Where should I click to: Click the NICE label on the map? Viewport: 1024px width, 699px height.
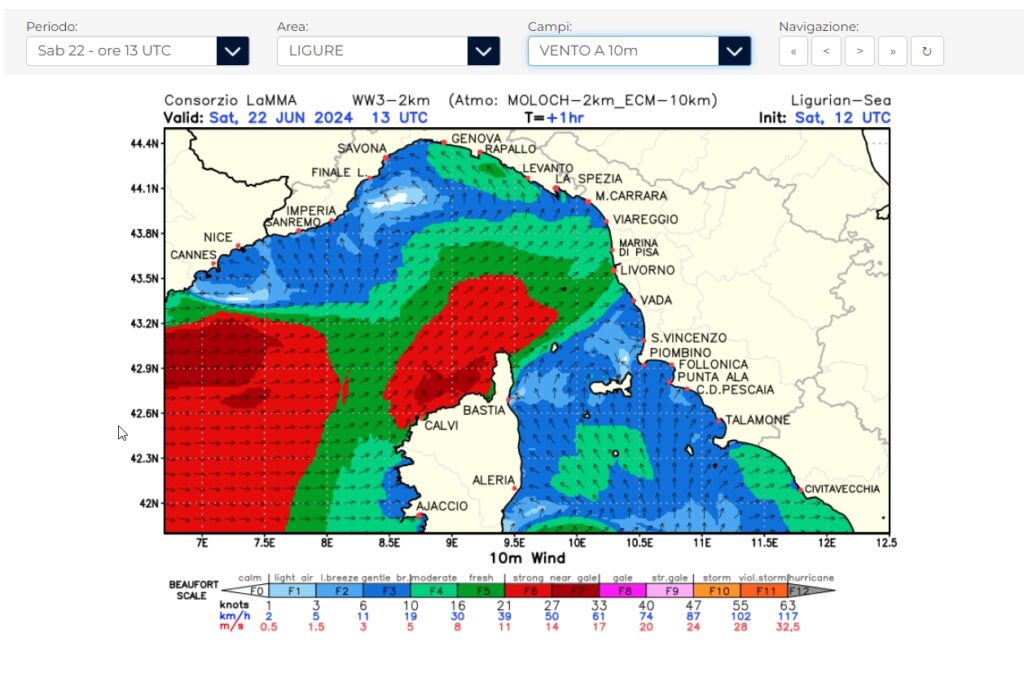tap(217, 237)
